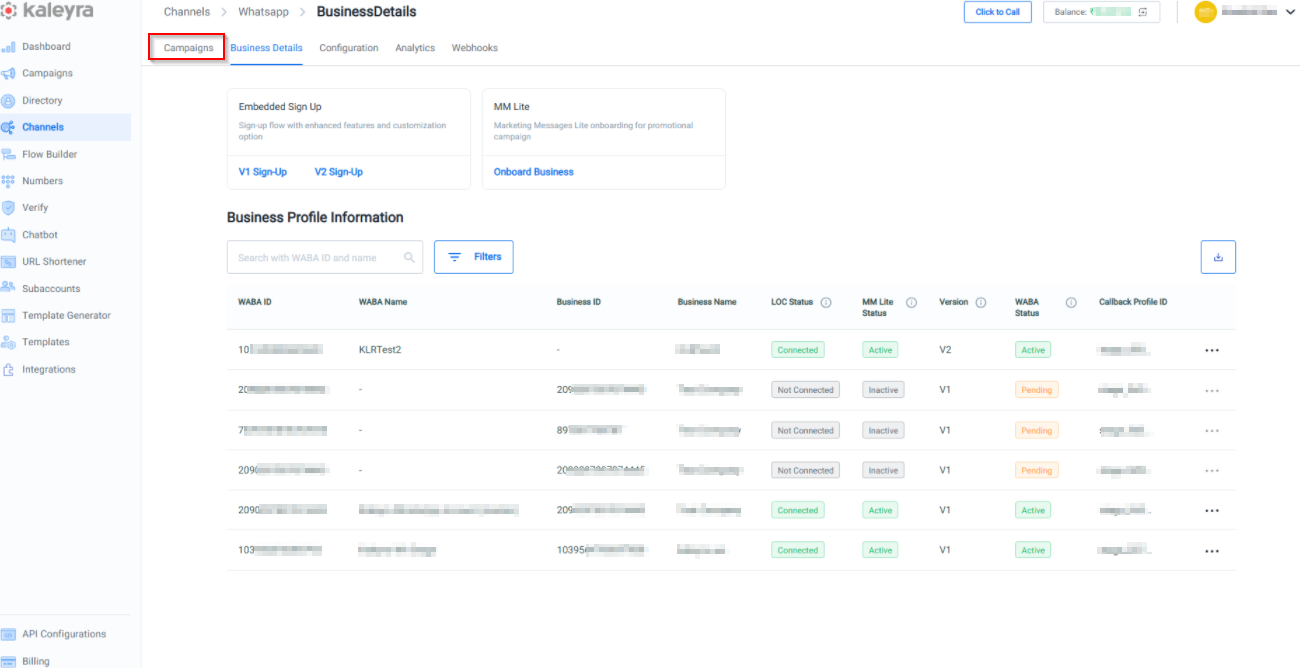Open the Configuration tab
Image resolution: width=1300 pixels, height=668 pixels.
349,48
